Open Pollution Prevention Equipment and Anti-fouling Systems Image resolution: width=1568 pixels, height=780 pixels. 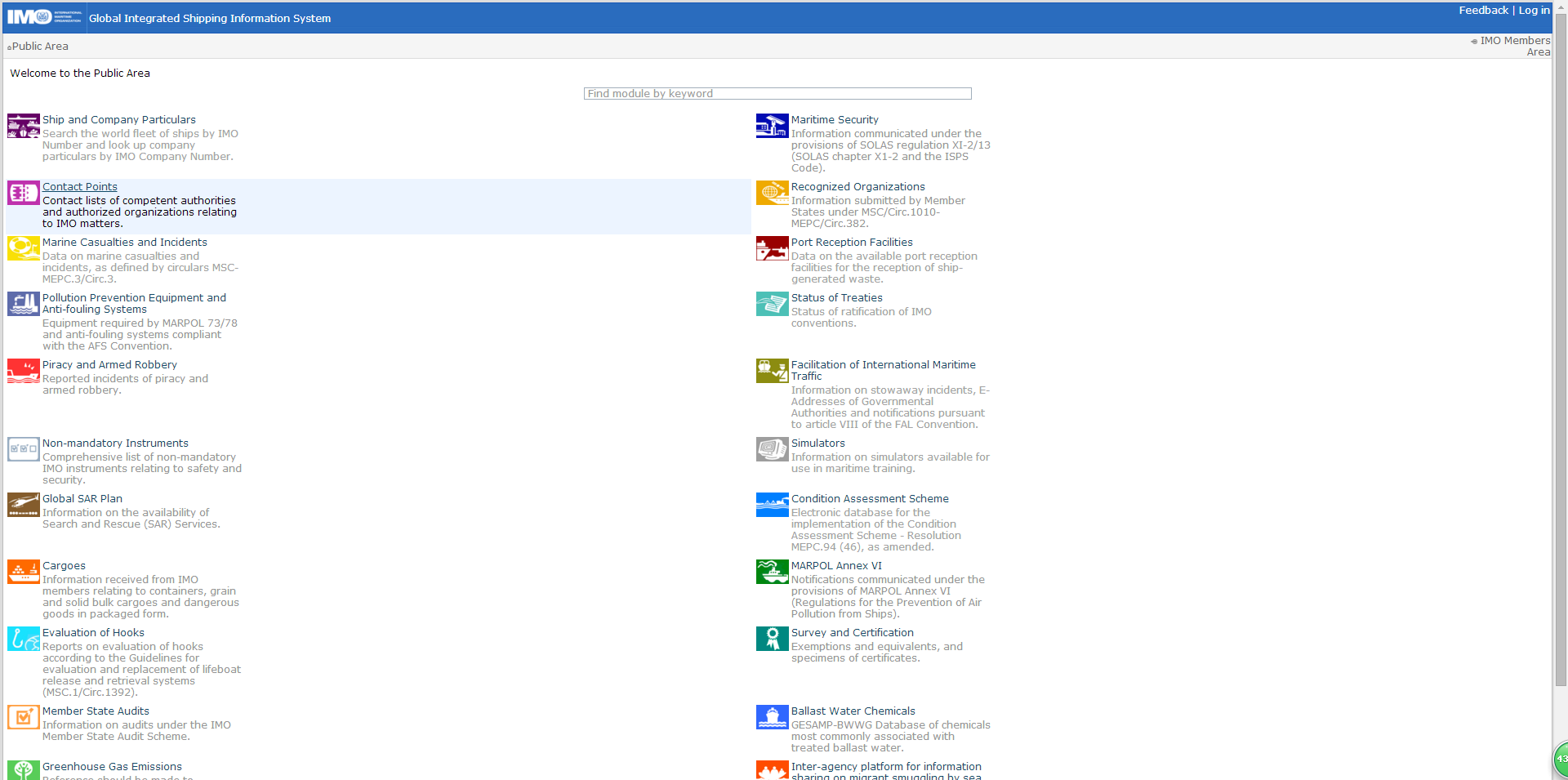point(134,303)
